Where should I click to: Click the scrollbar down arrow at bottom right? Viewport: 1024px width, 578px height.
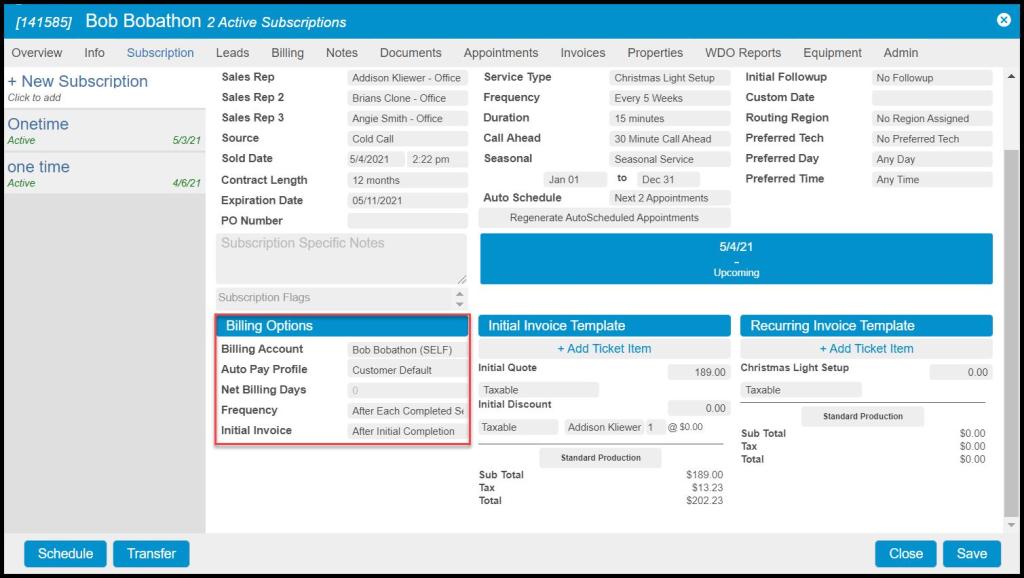[1011, 524]
